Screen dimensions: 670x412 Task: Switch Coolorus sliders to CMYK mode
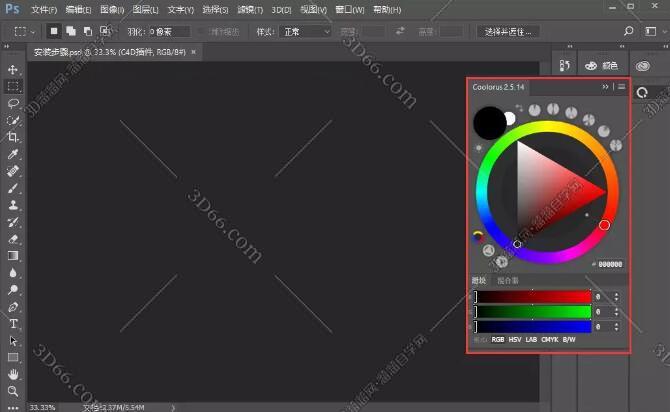tap(550, 339)
